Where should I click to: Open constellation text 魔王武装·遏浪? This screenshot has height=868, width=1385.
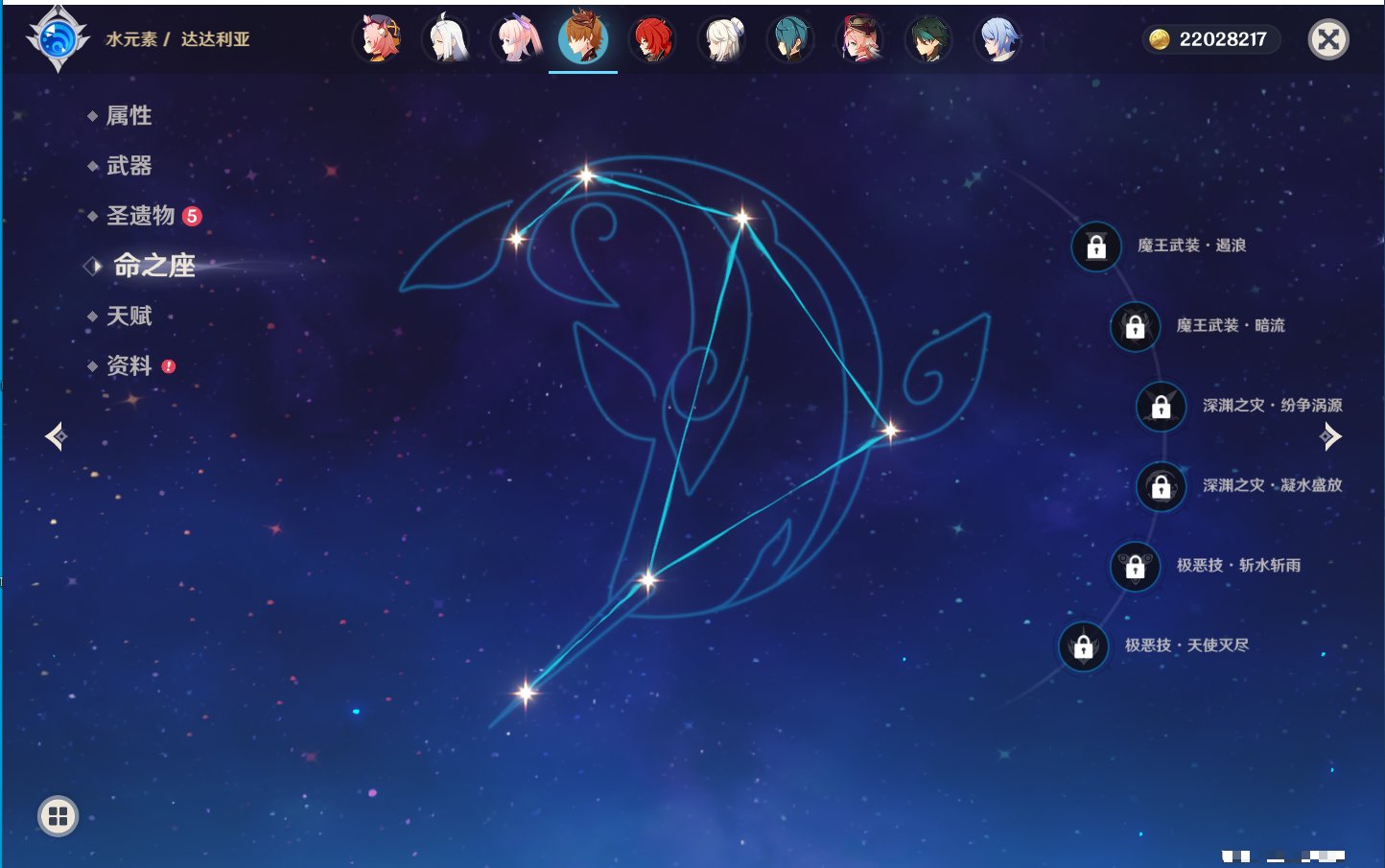tap(1191, 246)
